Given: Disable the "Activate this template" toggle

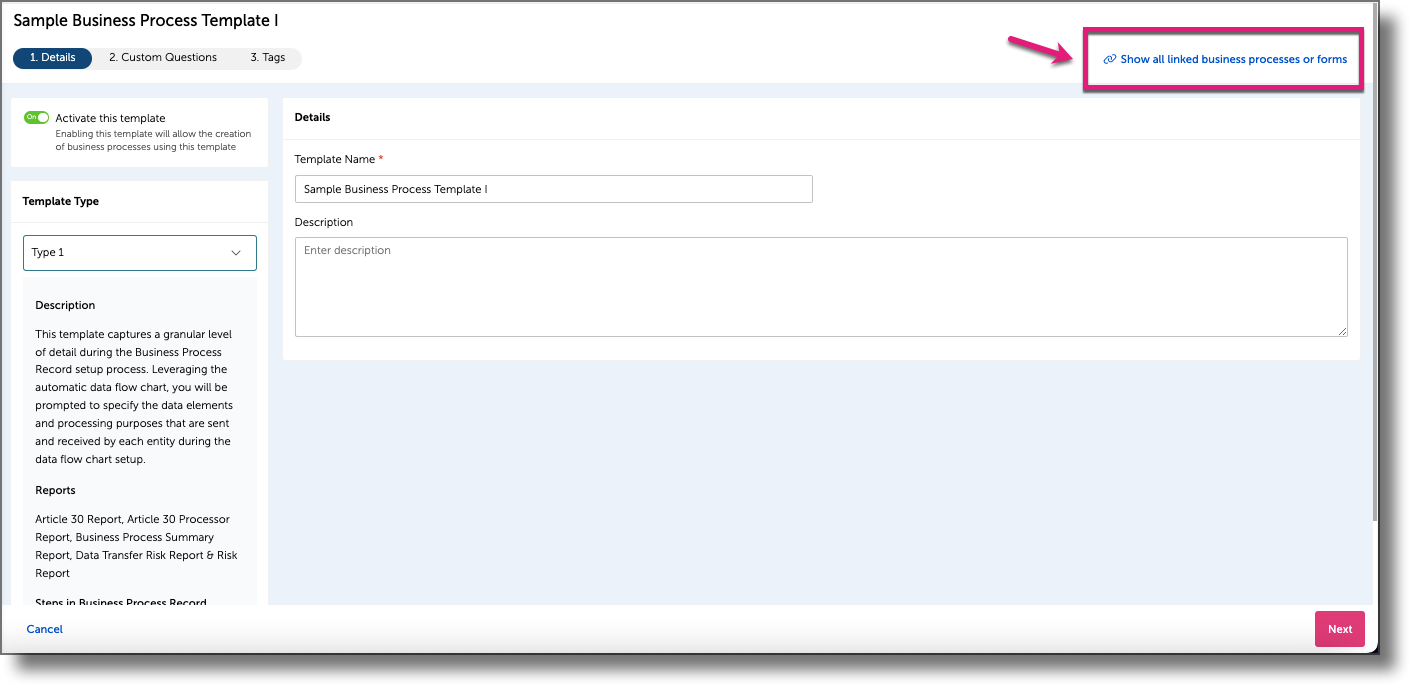Looking at the screenshot, I should pos(36,117).
